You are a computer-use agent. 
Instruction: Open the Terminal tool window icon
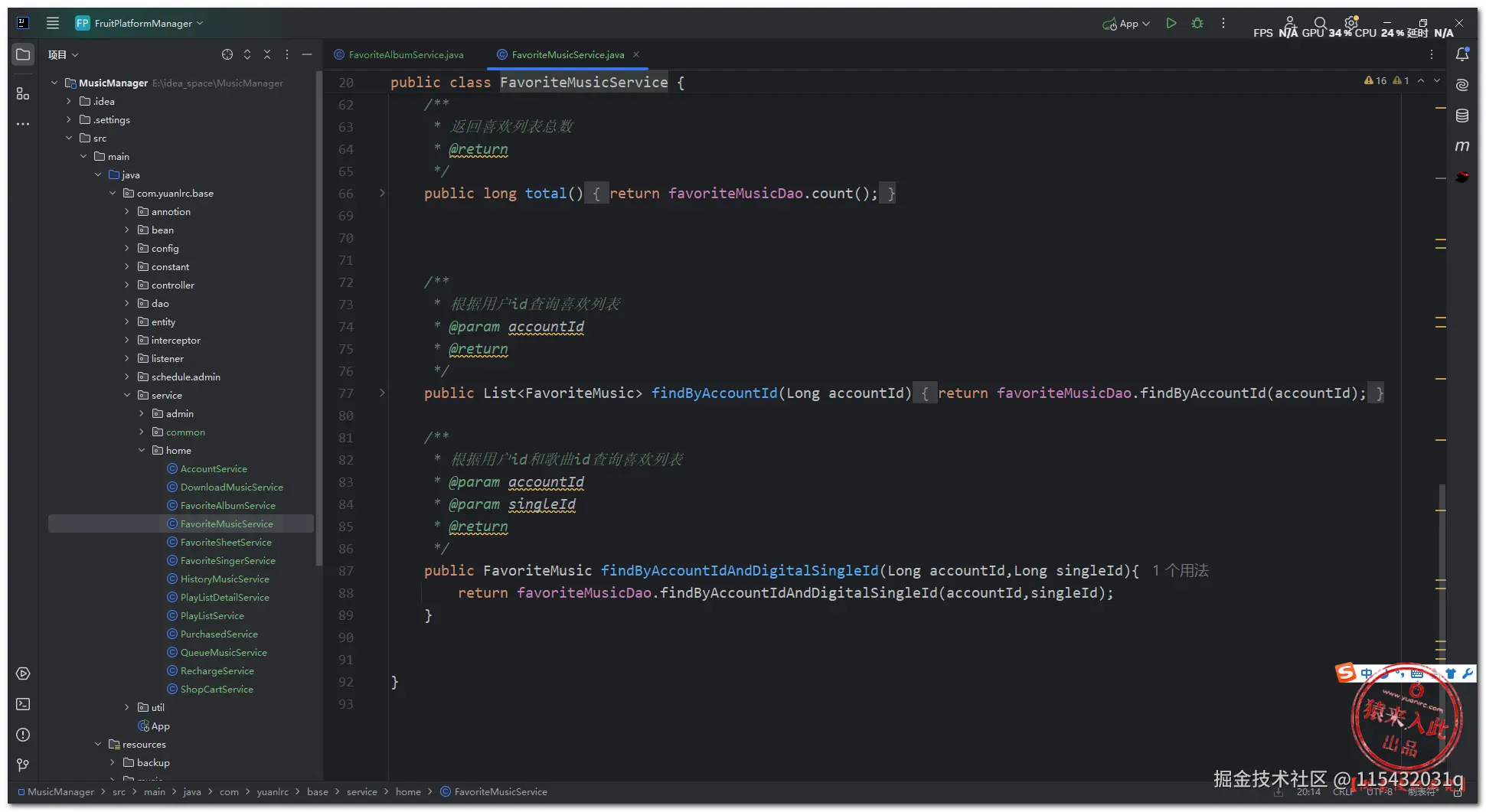[x=23, y=704]
